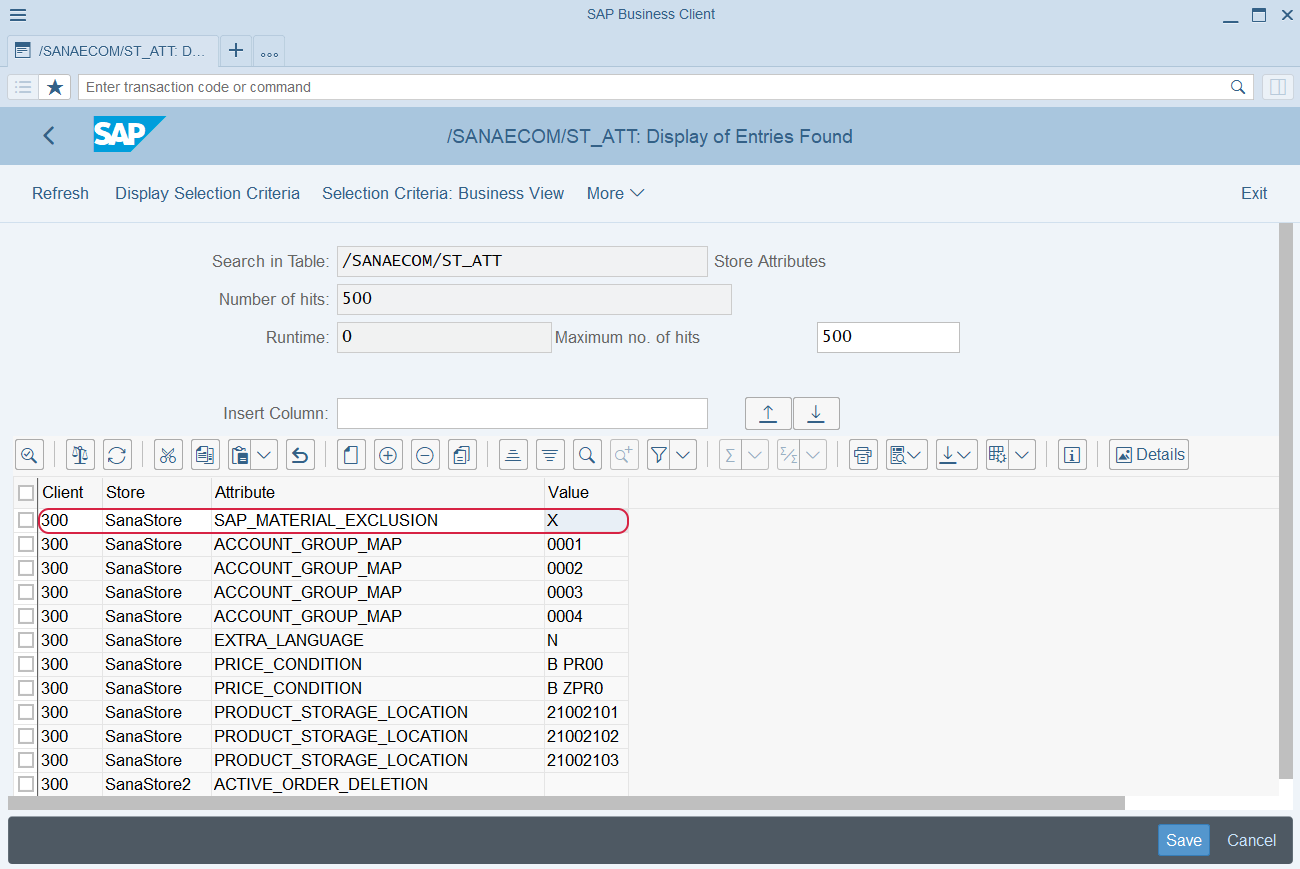Click the Details zoom icon in the ALV toolbar
This screenshot has height=869, width=1300.
(x=29, y=455)
